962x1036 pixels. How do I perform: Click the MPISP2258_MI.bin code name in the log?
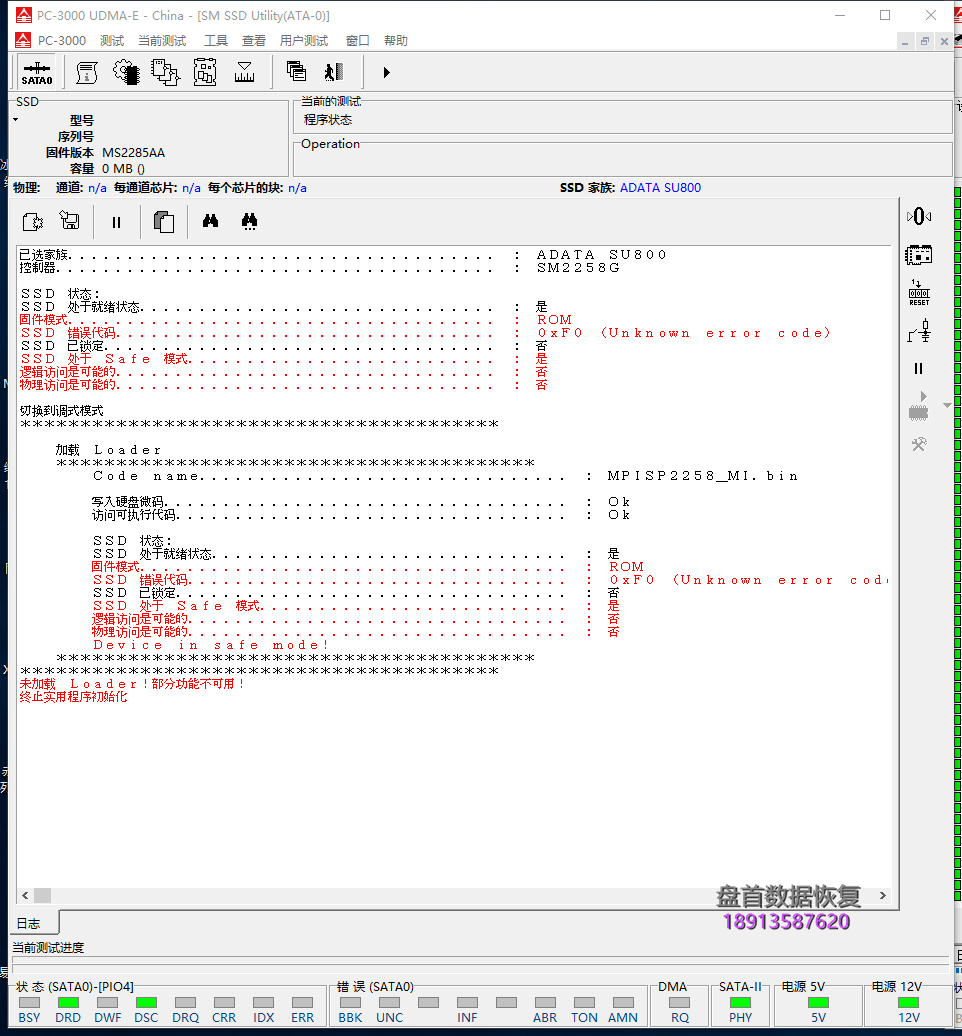[703, 476]
